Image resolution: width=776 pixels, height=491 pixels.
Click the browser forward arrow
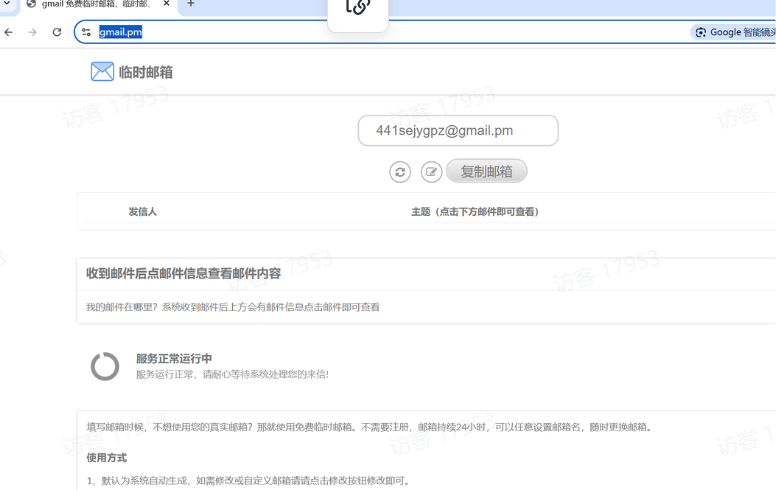[x=32, y=32]
